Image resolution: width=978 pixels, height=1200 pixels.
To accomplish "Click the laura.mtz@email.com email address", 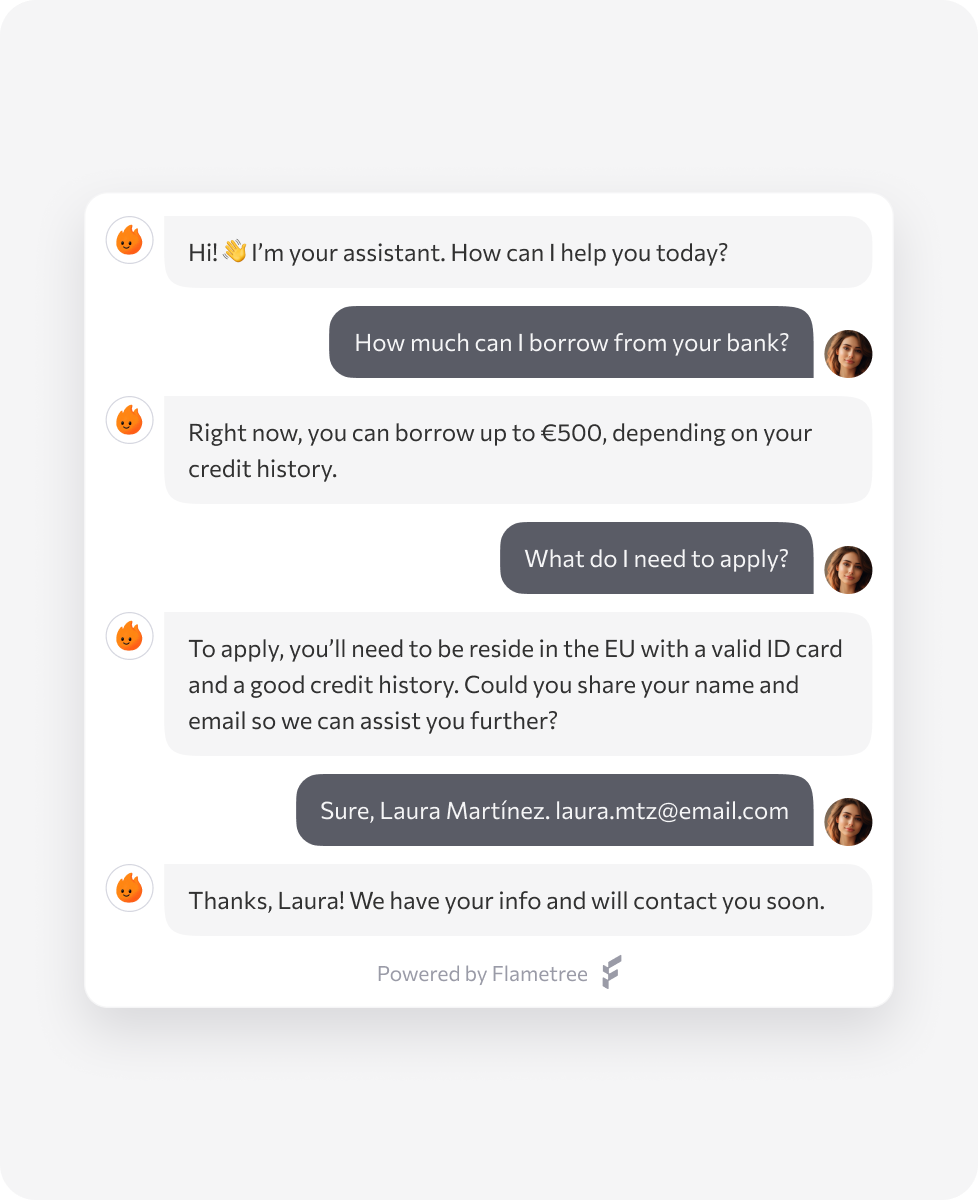I will (672, 811).
